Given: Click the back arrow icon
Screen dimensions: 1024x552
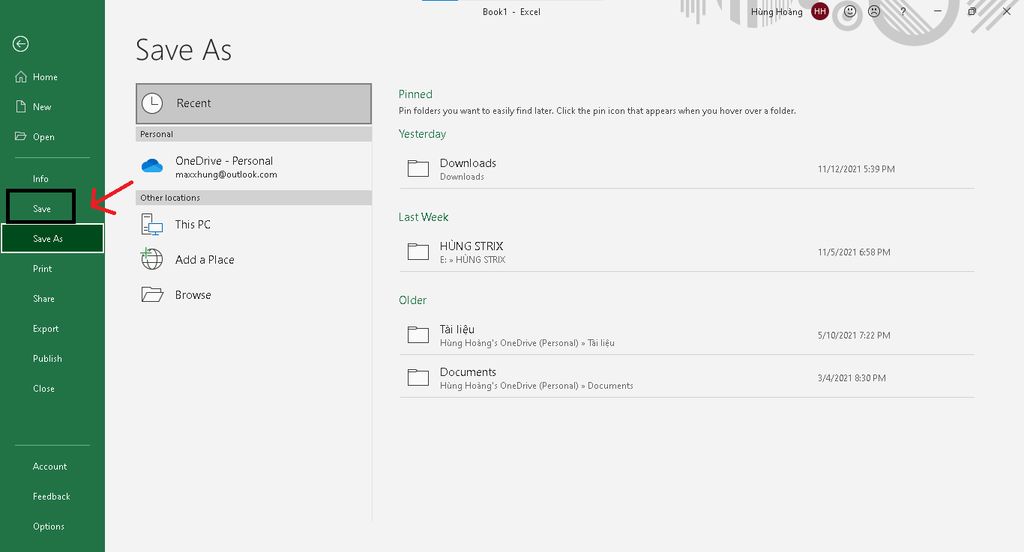Looking at the screenshot, I should [x=21, y=44].
